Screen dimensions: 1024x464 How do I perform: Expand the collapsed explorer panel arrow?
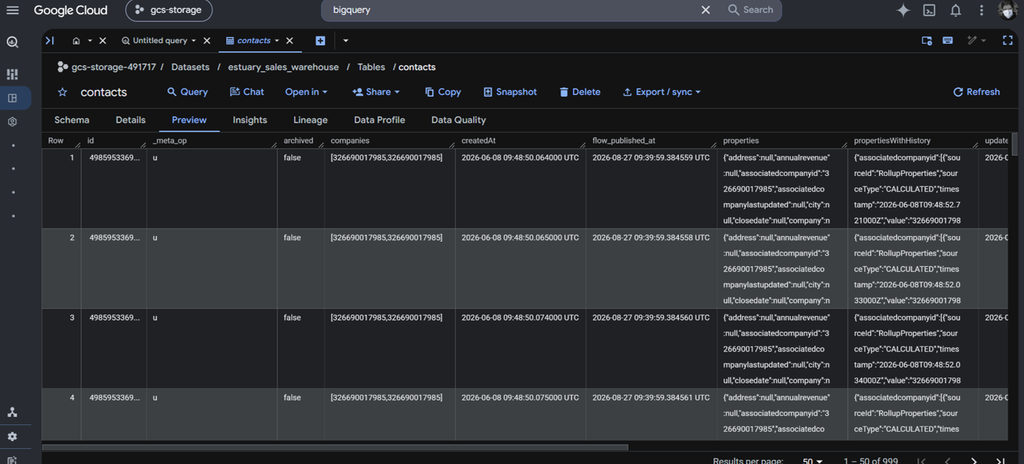(x=50, y=41)
